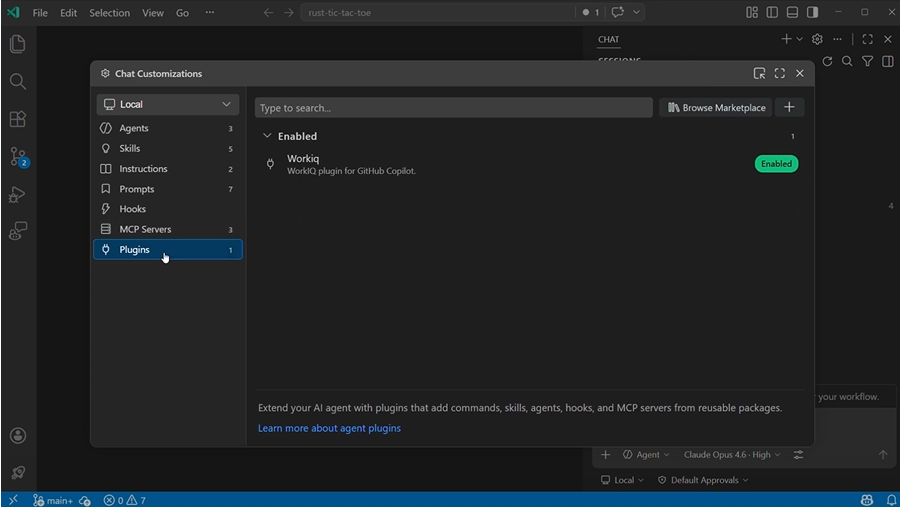Toggle the primary sidebar layout icon

[x=772, y=13]
